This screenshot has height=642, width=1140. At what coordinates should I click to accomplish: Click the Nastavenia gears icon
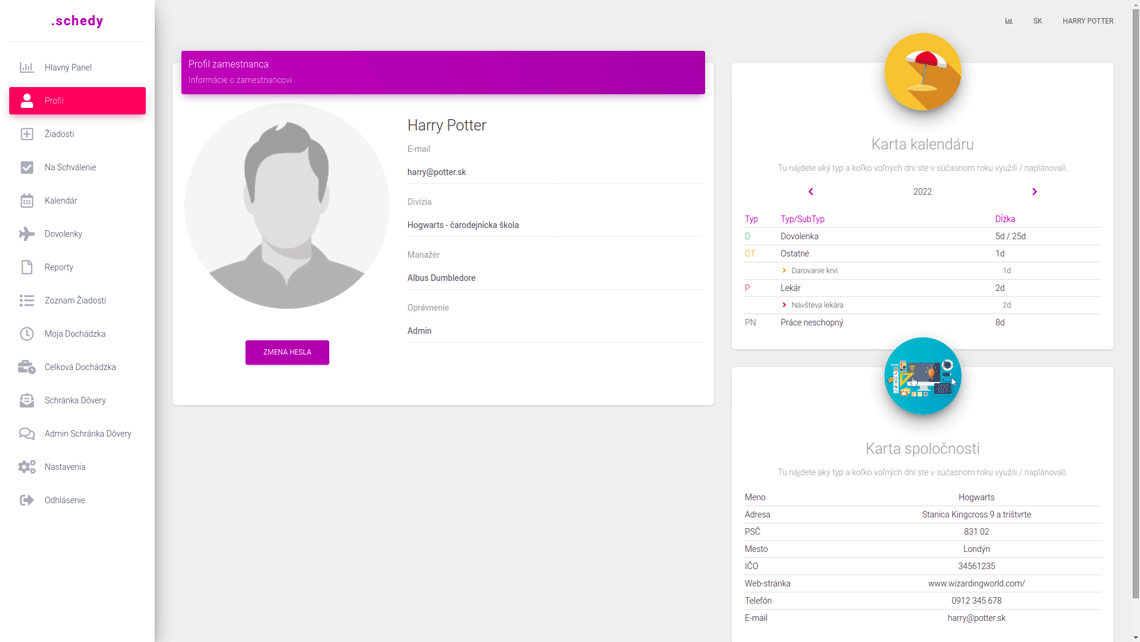tap(27, 467)
